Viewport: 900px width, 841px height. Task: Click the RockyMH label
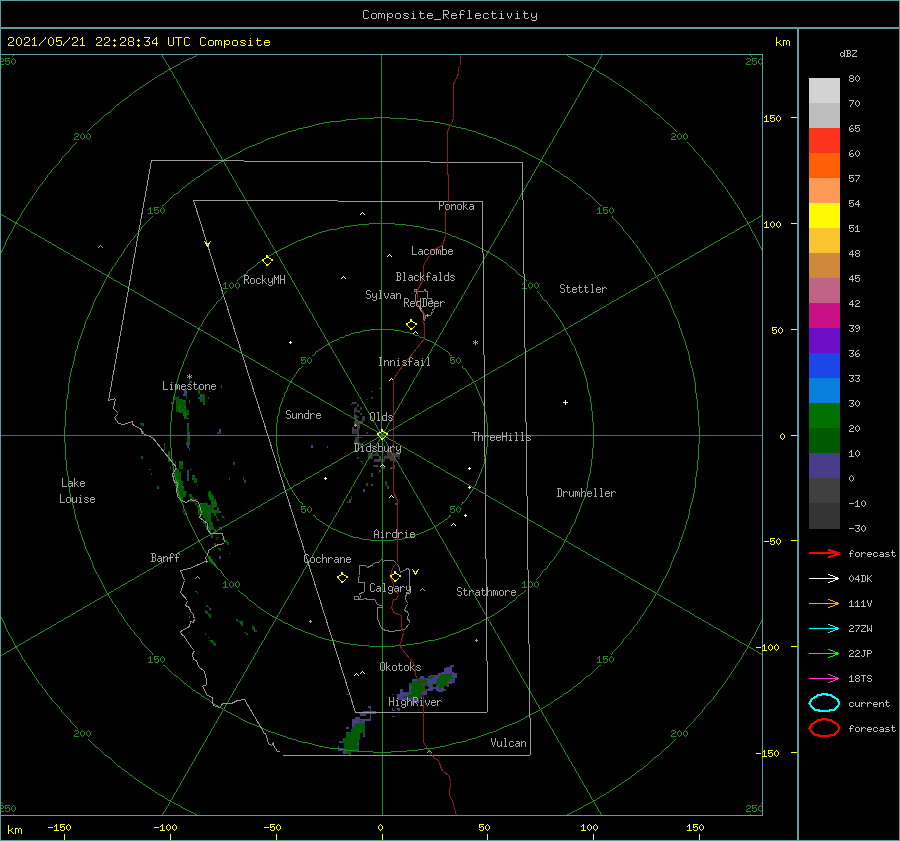coord(264,280)
